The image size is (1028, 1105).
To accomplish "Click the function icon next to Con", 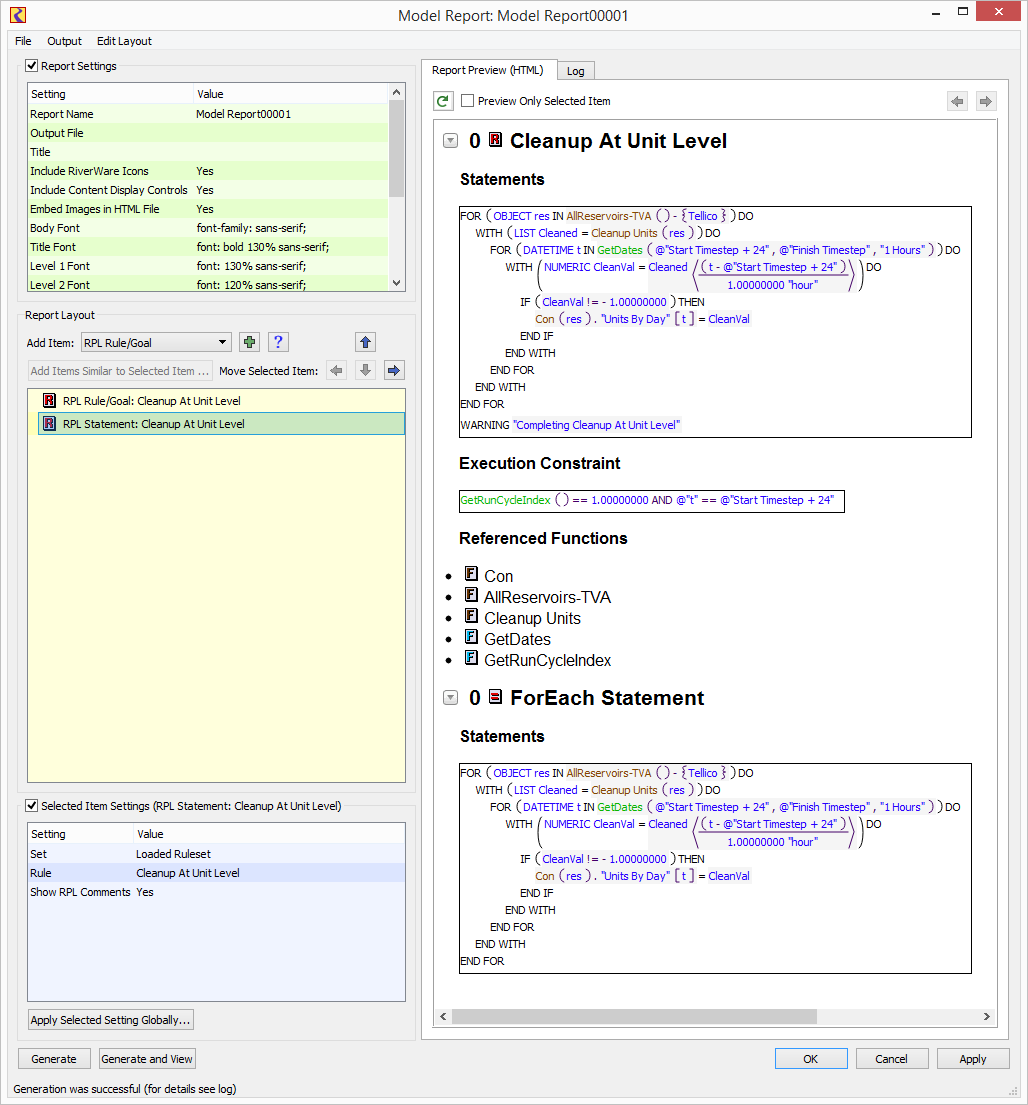I will pyautogui.click(x=471, y=574).
